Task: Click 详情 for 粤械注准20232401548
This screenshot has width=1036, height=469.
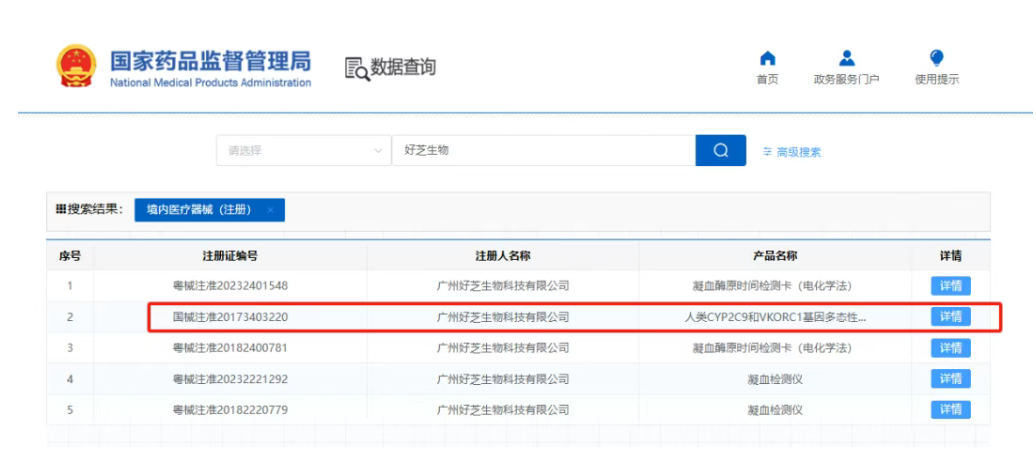Action: pyautogui.click(x=950, y=286)
